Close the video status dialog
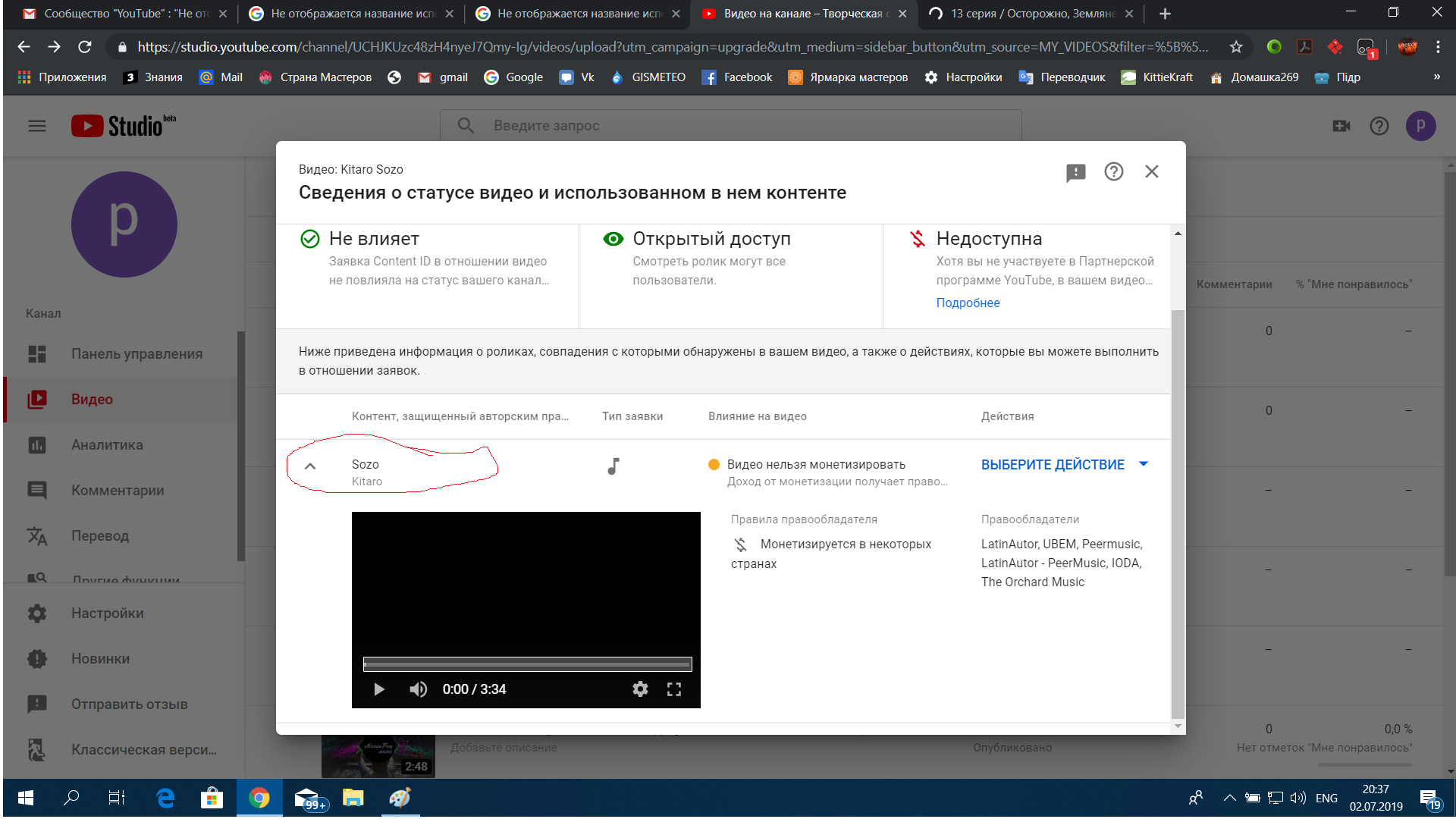This screenshot has width=1456, height=819. (1151, 172)
